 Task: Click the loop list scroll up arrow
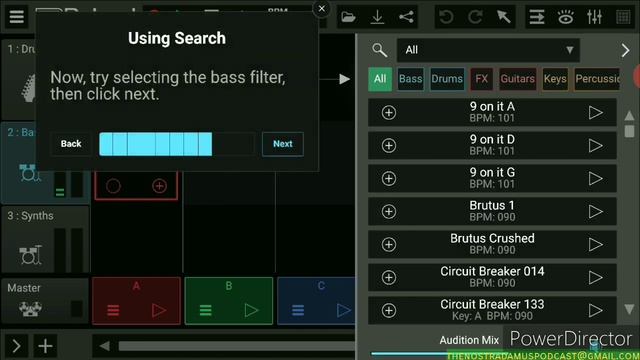point(629,116)
